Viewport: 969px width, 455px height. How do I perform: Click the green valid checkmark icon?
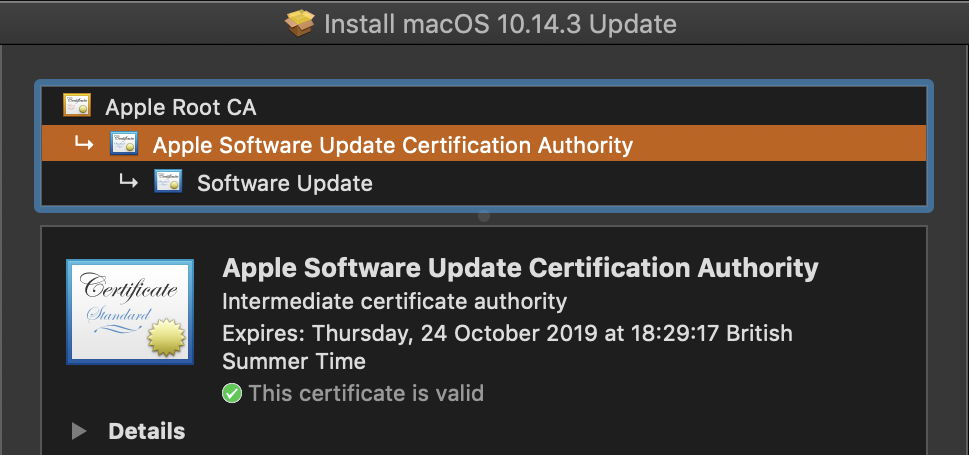232,393
